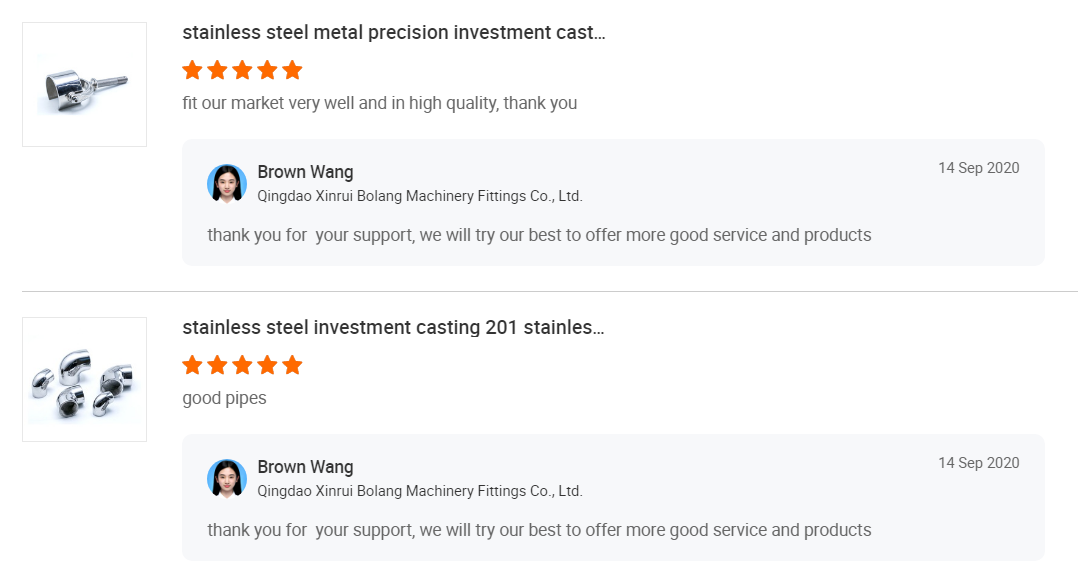Click Brown Wang's avatar in the top reply
1078x569 pixels.
tap(227, 183)
